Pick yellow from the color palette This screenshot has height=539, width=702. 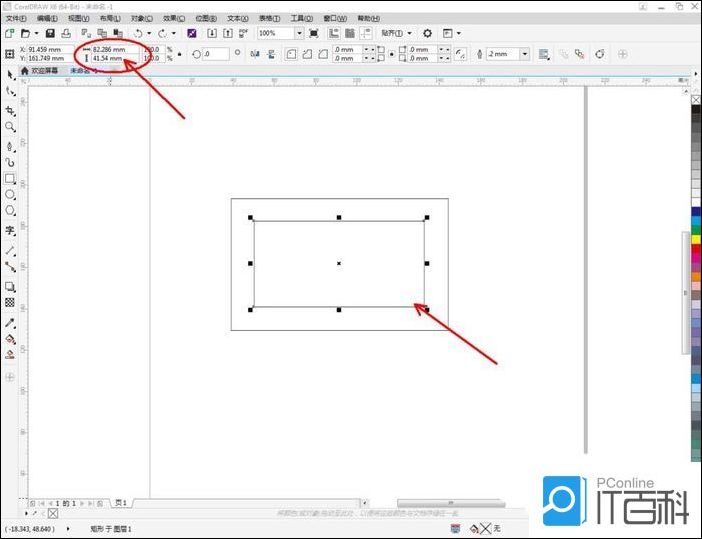tap(696, 240)
